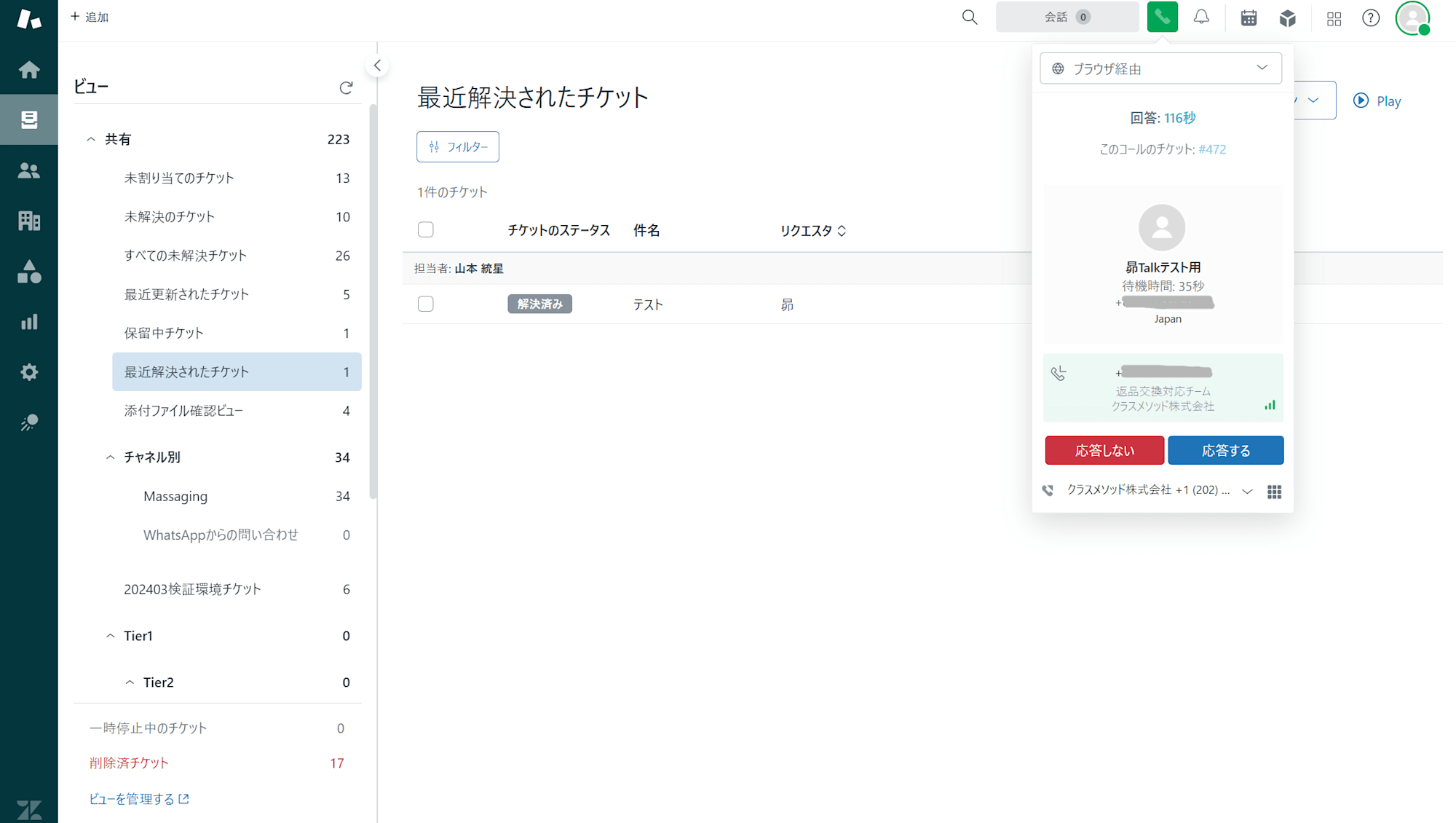Open the 一時停止中のチケット view
Image resolution: width=1456 pixels, height=823 pixels.
pyautogui.click(x=217, y=728)
